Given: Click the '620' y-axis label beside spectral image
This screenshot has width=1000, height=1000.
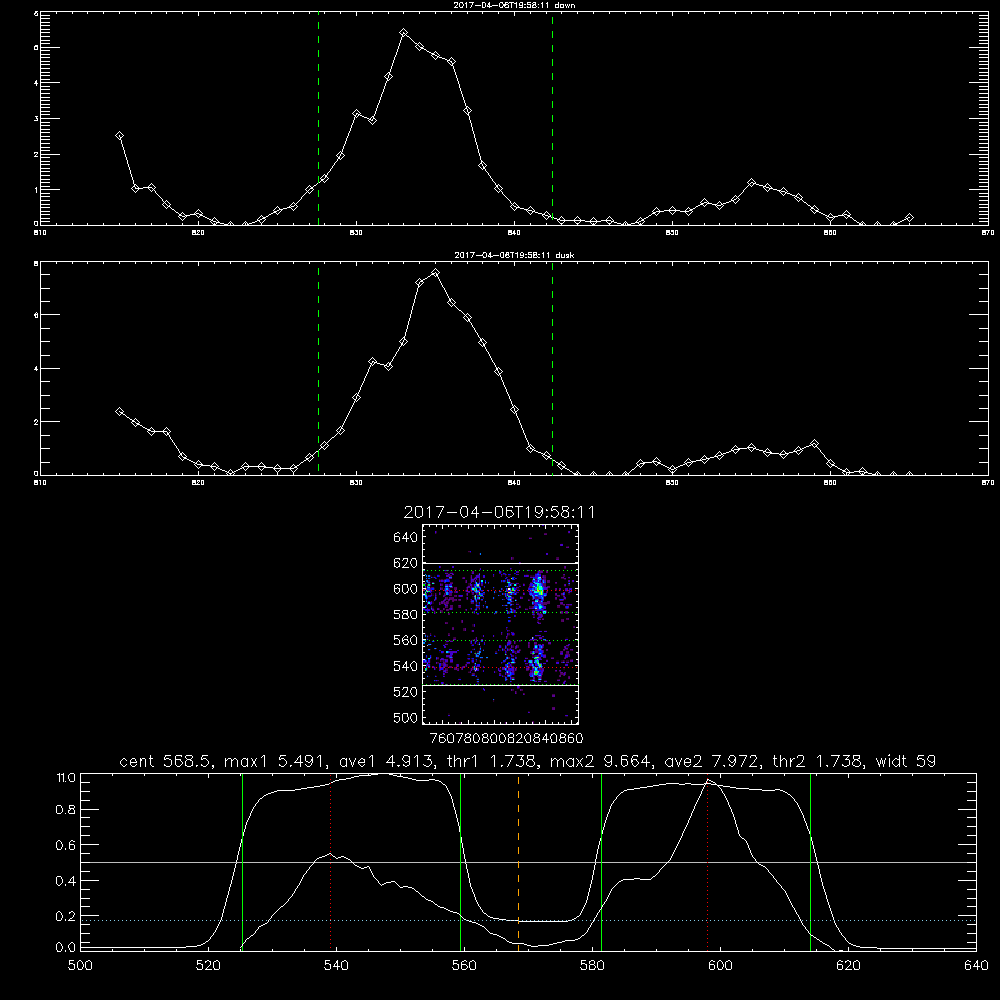Looking at the screenshot, I should pyautogui.click(x=406, y=563).
